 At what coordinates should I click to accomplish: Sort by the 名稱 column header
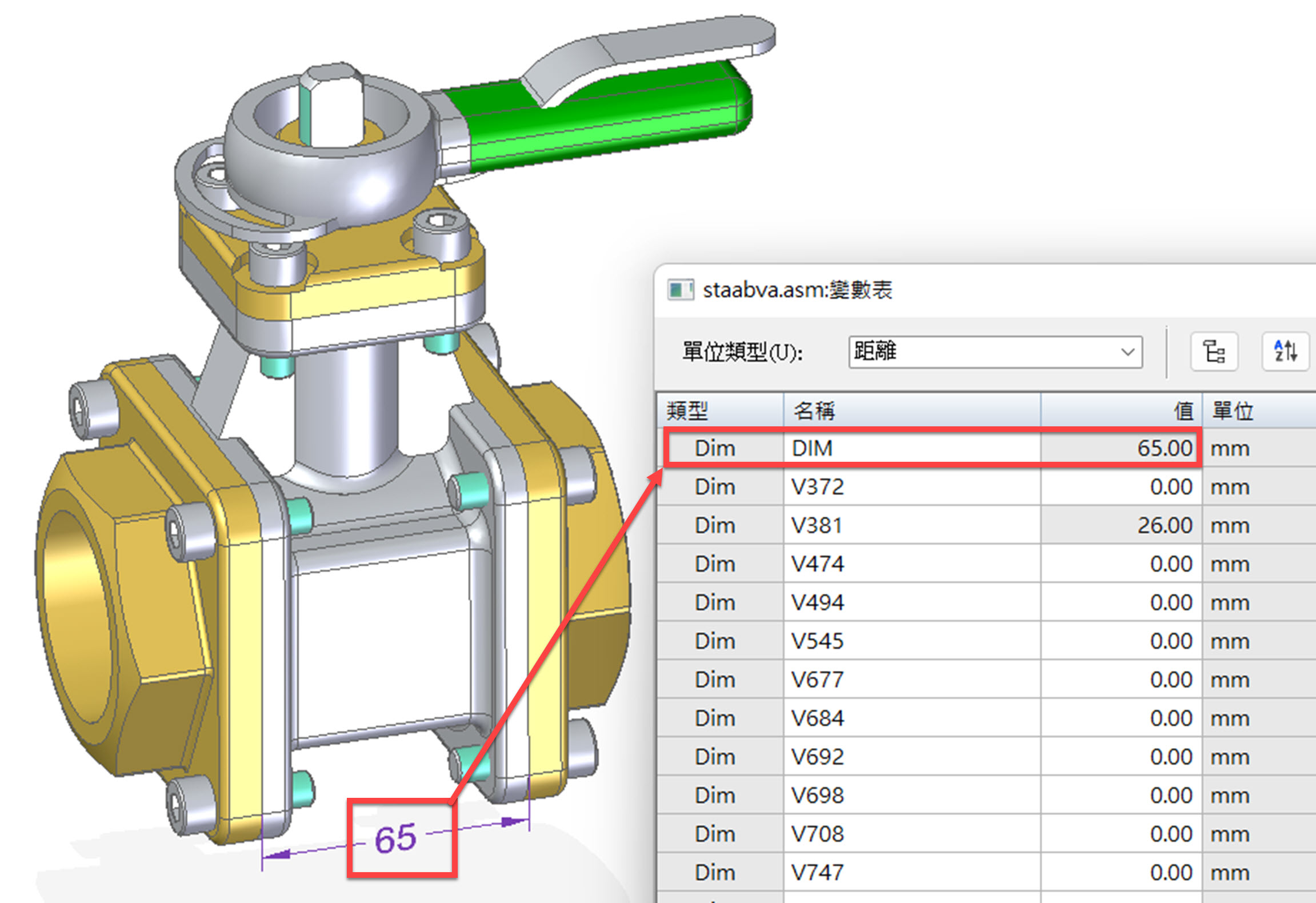click(x=912, y=410)
